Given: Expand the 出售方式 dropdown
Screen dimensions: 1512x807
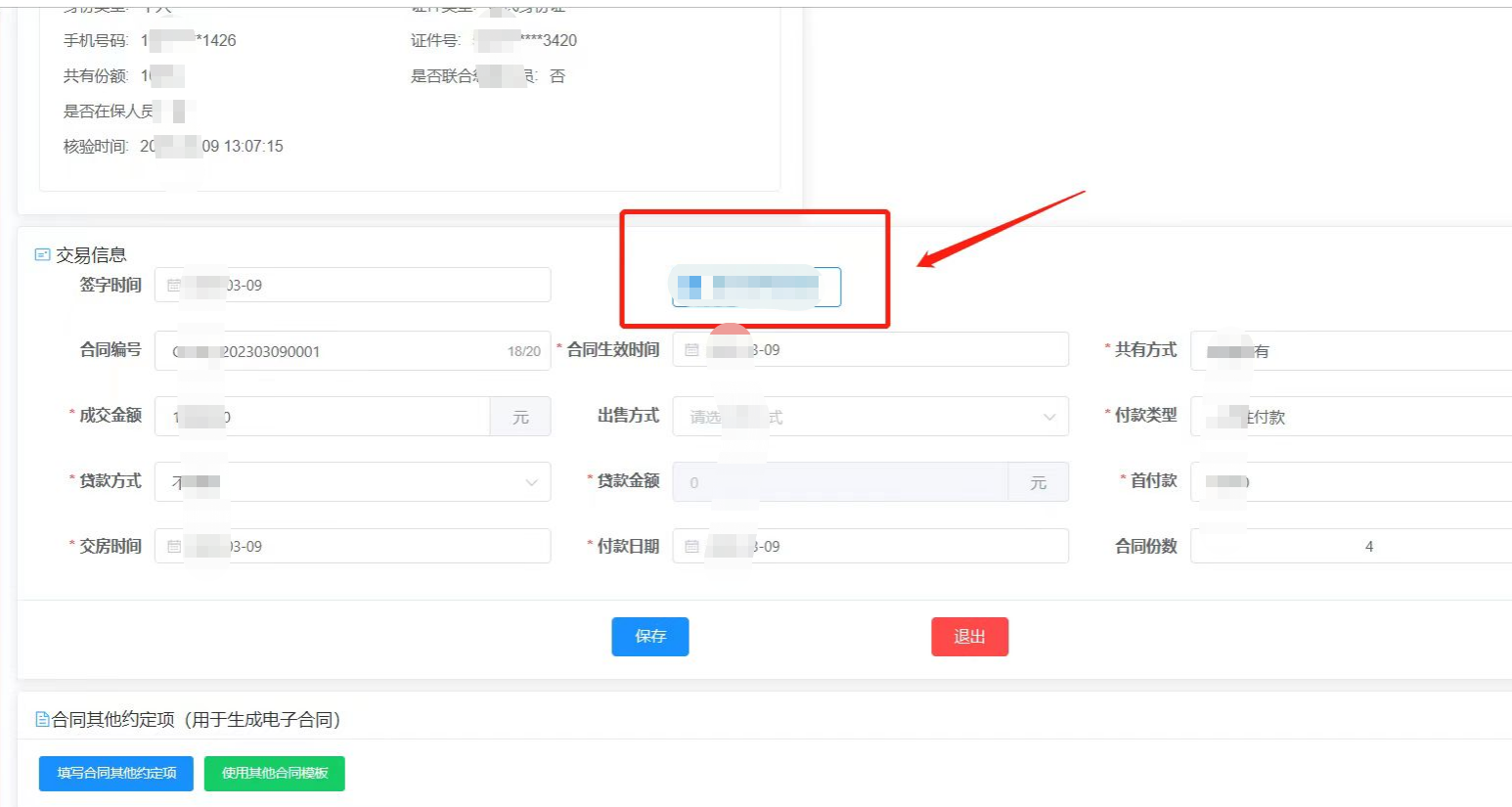Looking at the screenshot, I should pyautogui.click(x=870, y=417).
